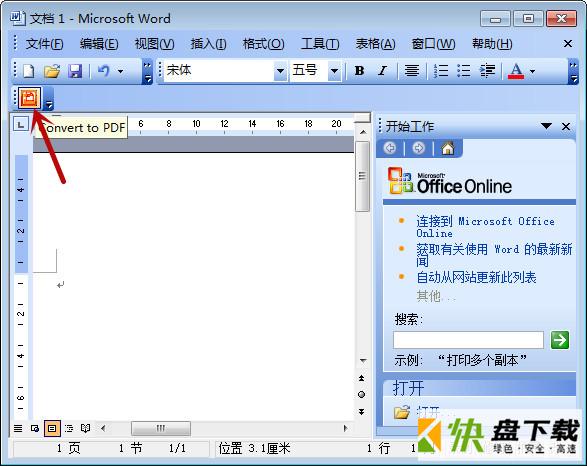The height and width of the screenshot is (466, 587).
Task: Go forward in the task pane
Action: tap(418, 148)
